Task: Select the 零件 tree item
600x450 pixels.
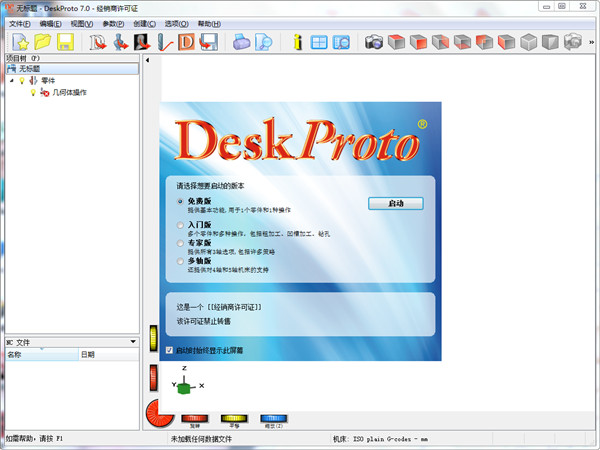Action: coord(48,80)
